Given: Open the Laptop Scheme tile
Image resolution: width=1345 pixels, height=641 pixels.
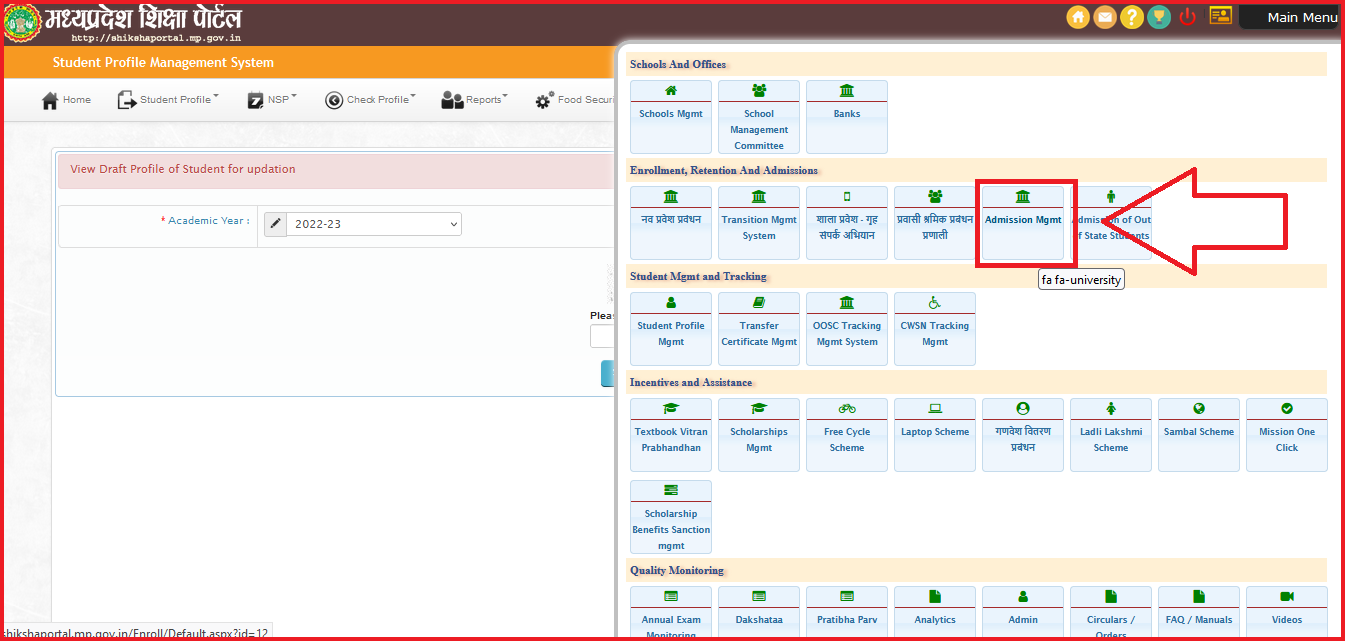Looking at the screenshot, I should [935, 434].
